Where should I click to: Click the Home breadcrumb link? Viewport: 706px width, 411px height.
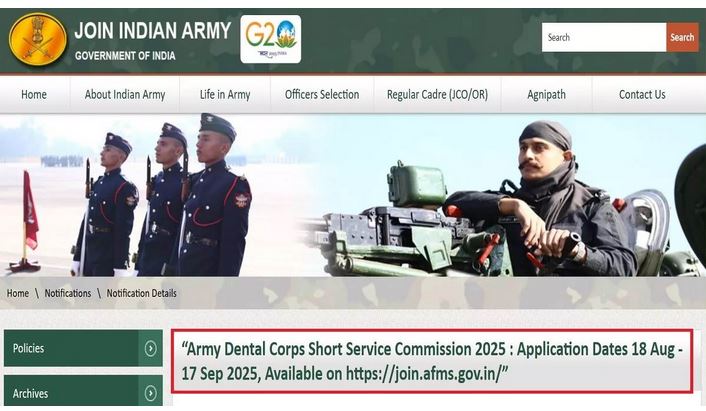point(18,293)
